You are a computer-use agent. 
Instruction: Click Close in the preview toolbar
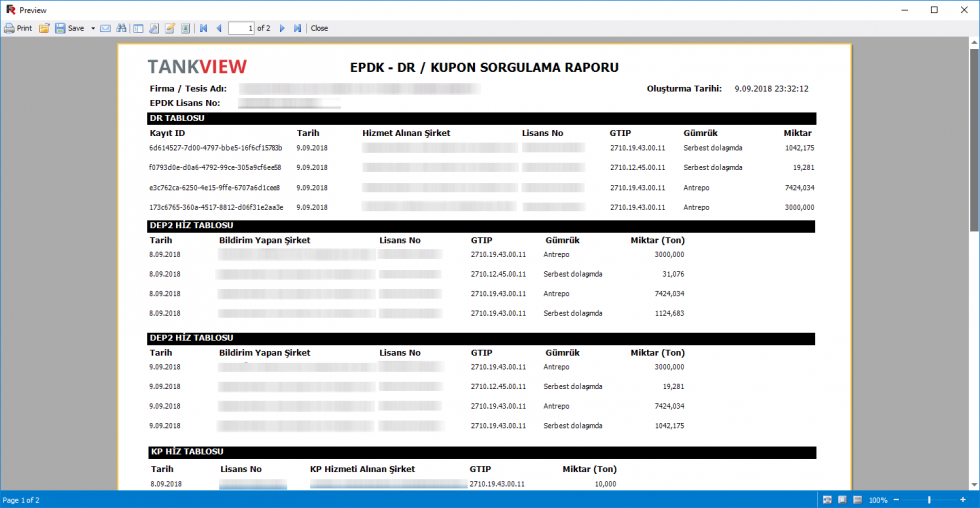click(319, 28)
